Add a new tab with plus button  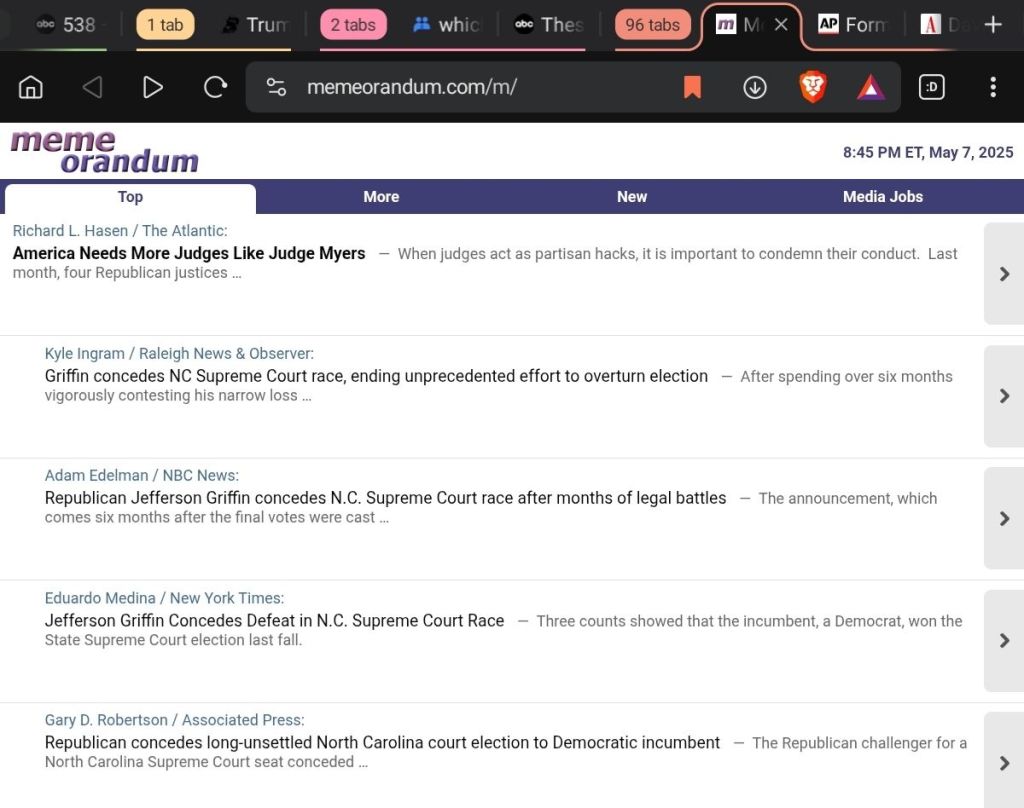click(992, 25)
